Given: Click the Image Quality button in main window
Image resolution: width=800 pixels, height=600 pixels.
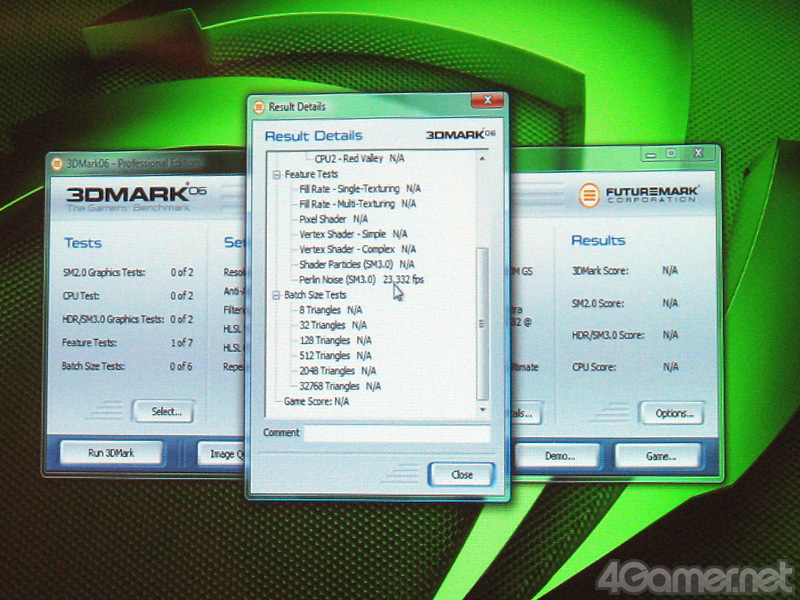Looking at the screenshot, I should pos(222,454).
